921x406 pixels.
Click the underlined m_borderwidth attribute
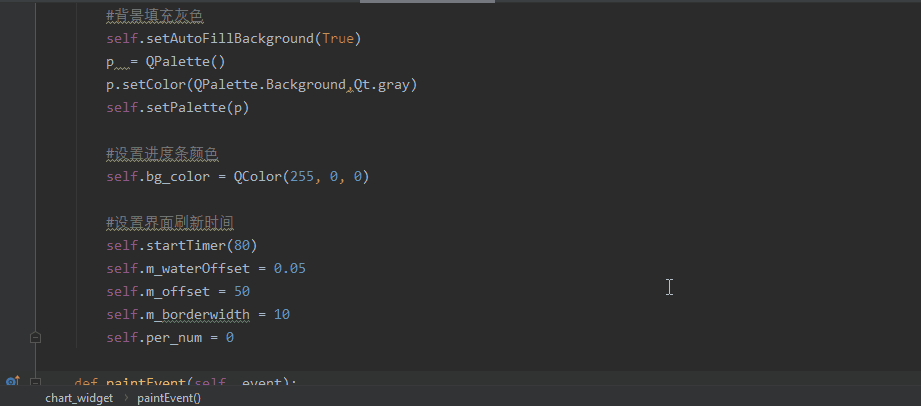tap(193, 315)
